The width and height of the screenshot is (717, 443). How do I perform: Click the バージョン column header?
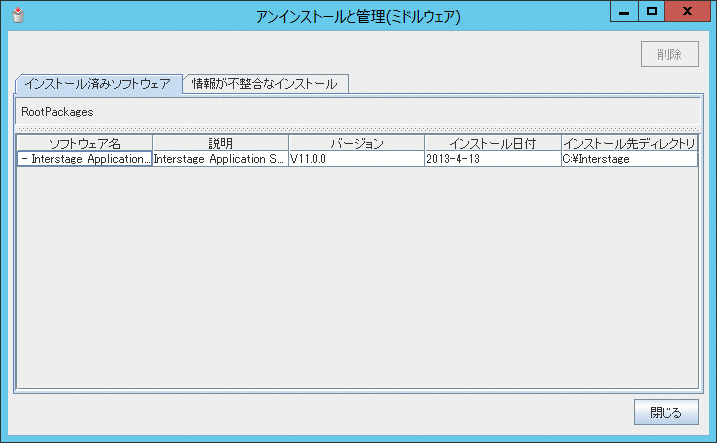pyautogui.click(x=357, y=144)
